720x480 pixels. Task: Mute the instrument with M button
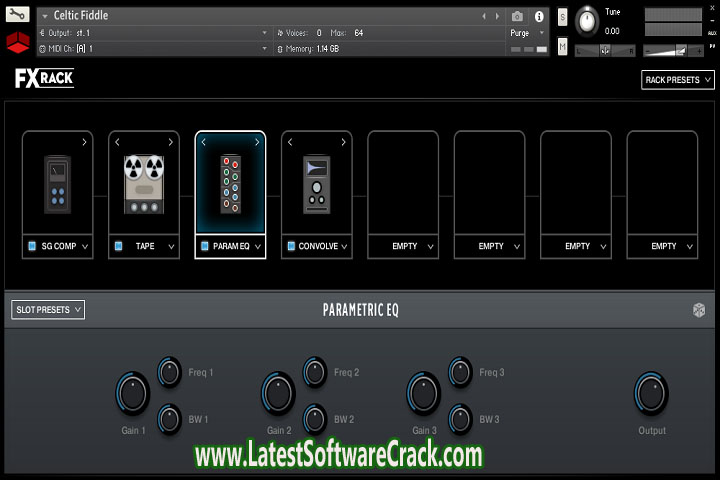pos(563,47)
